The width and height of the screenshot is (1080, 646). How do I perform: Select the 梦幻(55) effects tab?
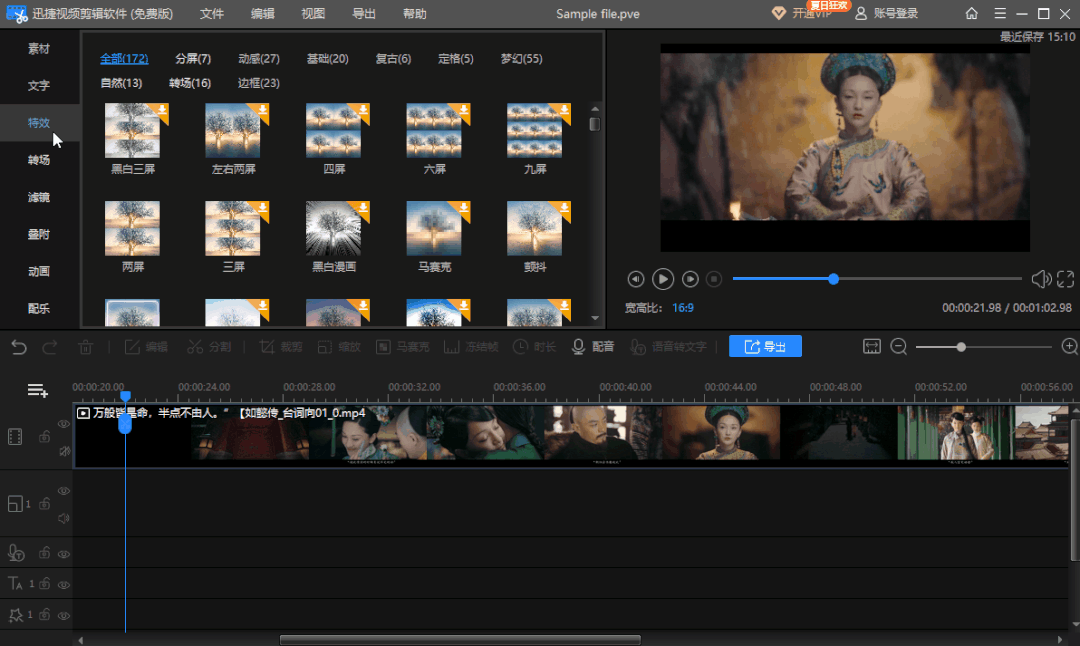point(521,59)
